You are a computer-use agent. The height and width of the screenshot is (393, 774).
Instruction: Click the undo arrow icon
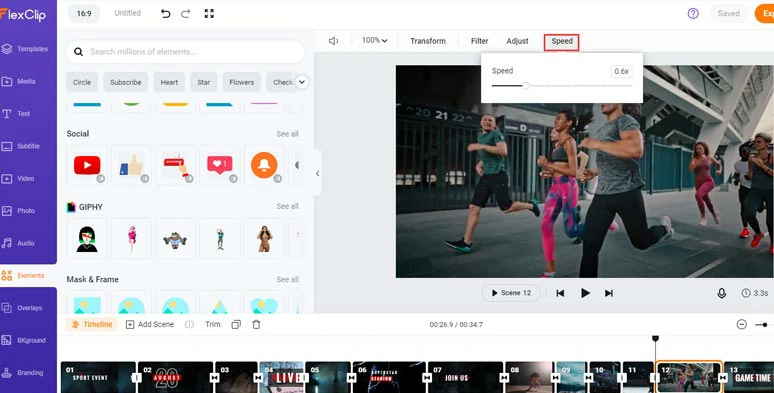point(165,14)
